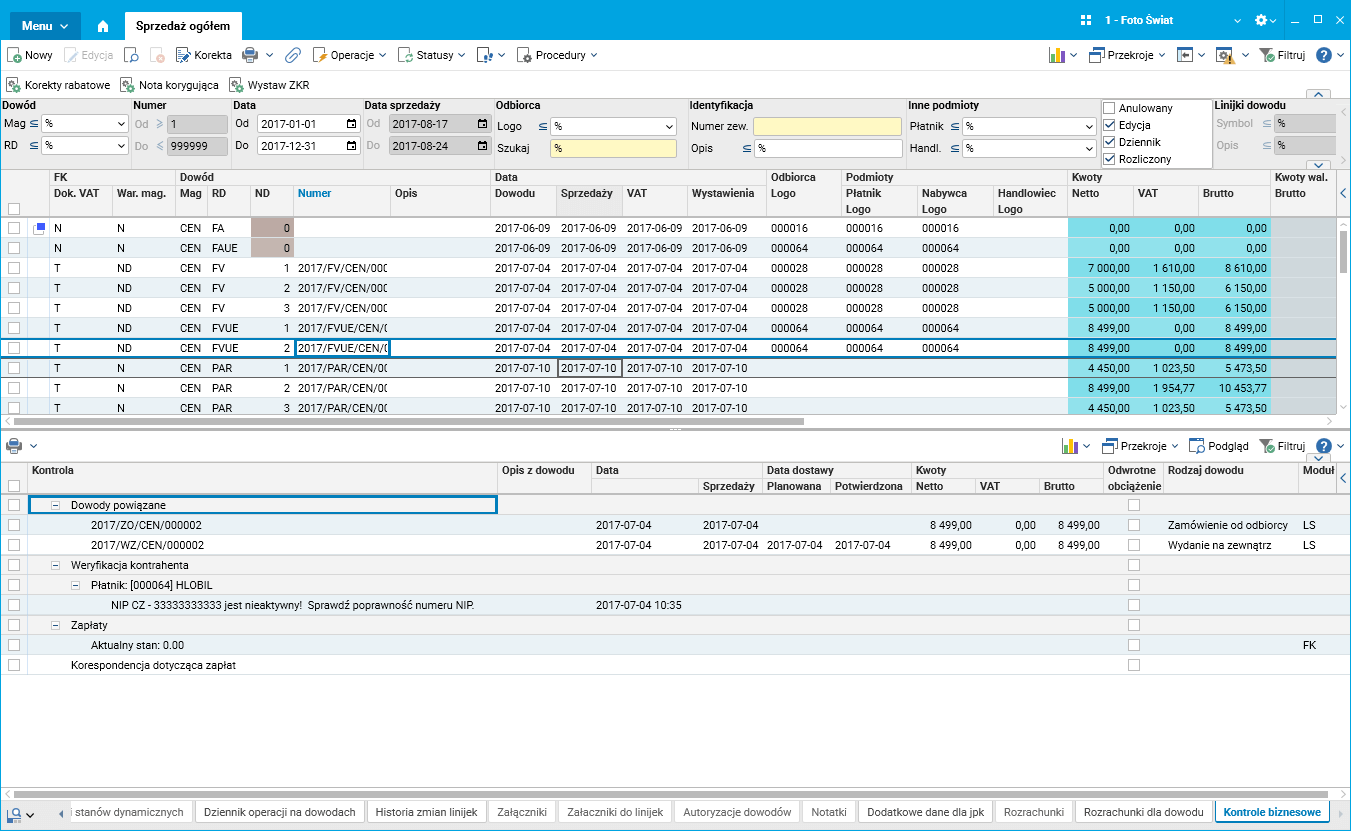The width and height of the screenshot is (1351, 831).
Task: Switch to the Załączniki tab
Action: click(522, 812)
